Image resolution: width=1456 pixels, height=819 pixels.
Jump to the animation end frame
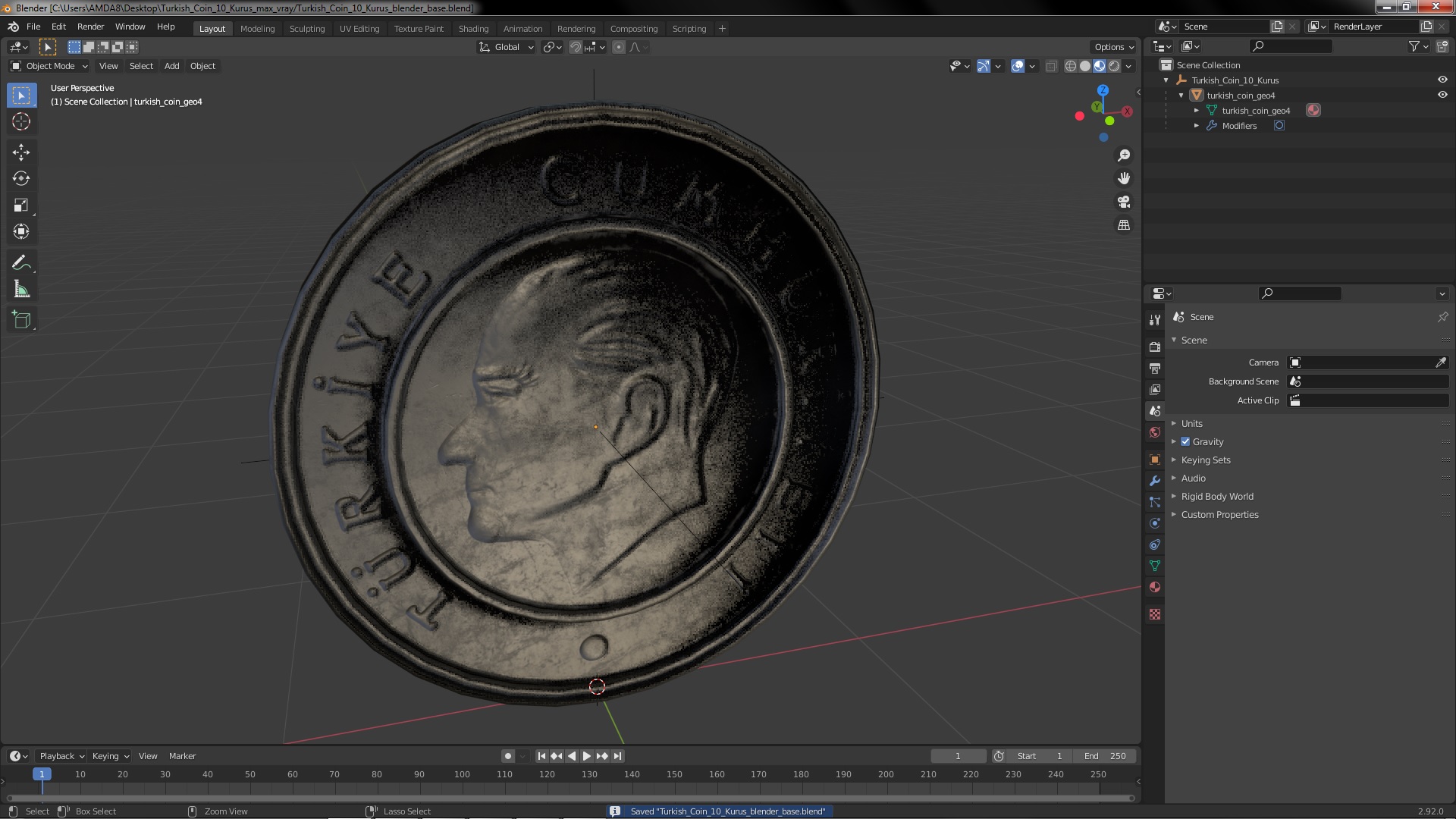617,756
